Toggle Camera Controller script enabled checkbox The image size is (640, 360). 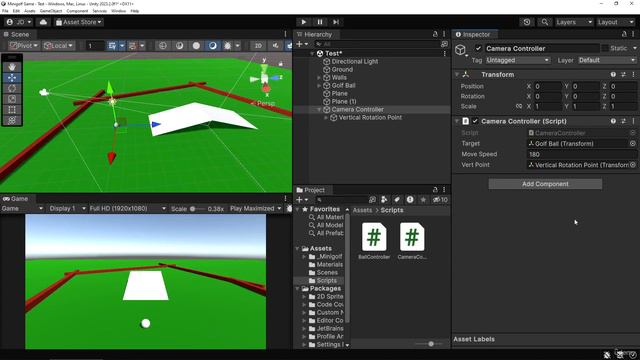(x=475, y=121)
